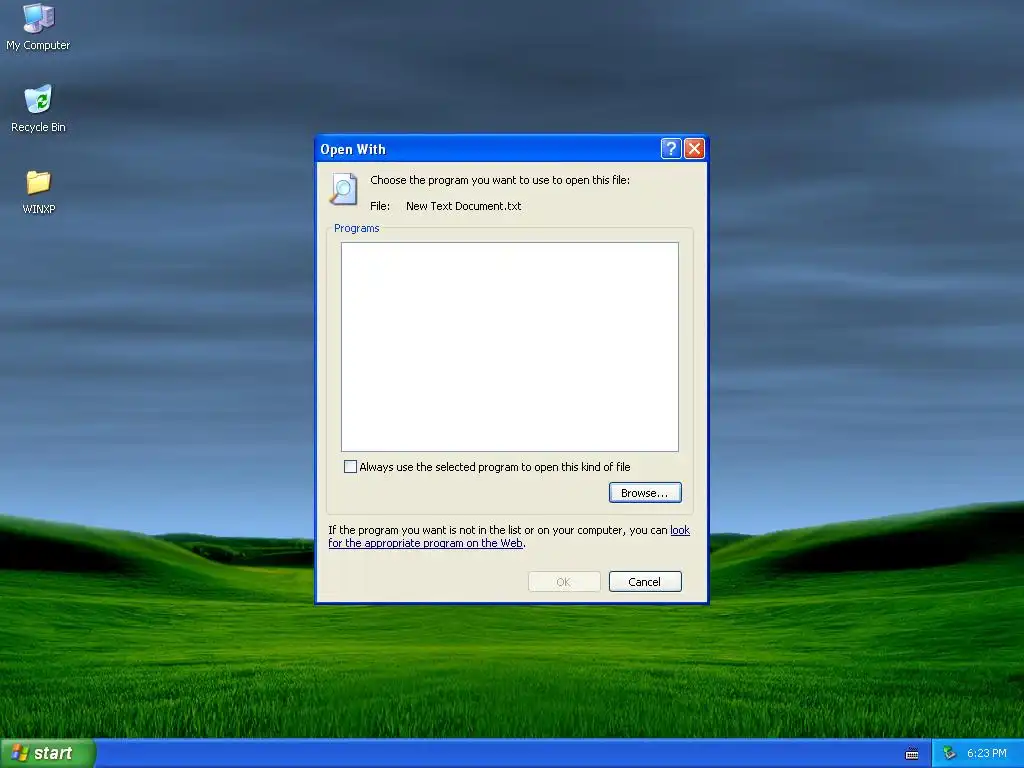1024x768 pixels.
Task: Click the on-screen keyboard tray icon
Action: (912, 754)
